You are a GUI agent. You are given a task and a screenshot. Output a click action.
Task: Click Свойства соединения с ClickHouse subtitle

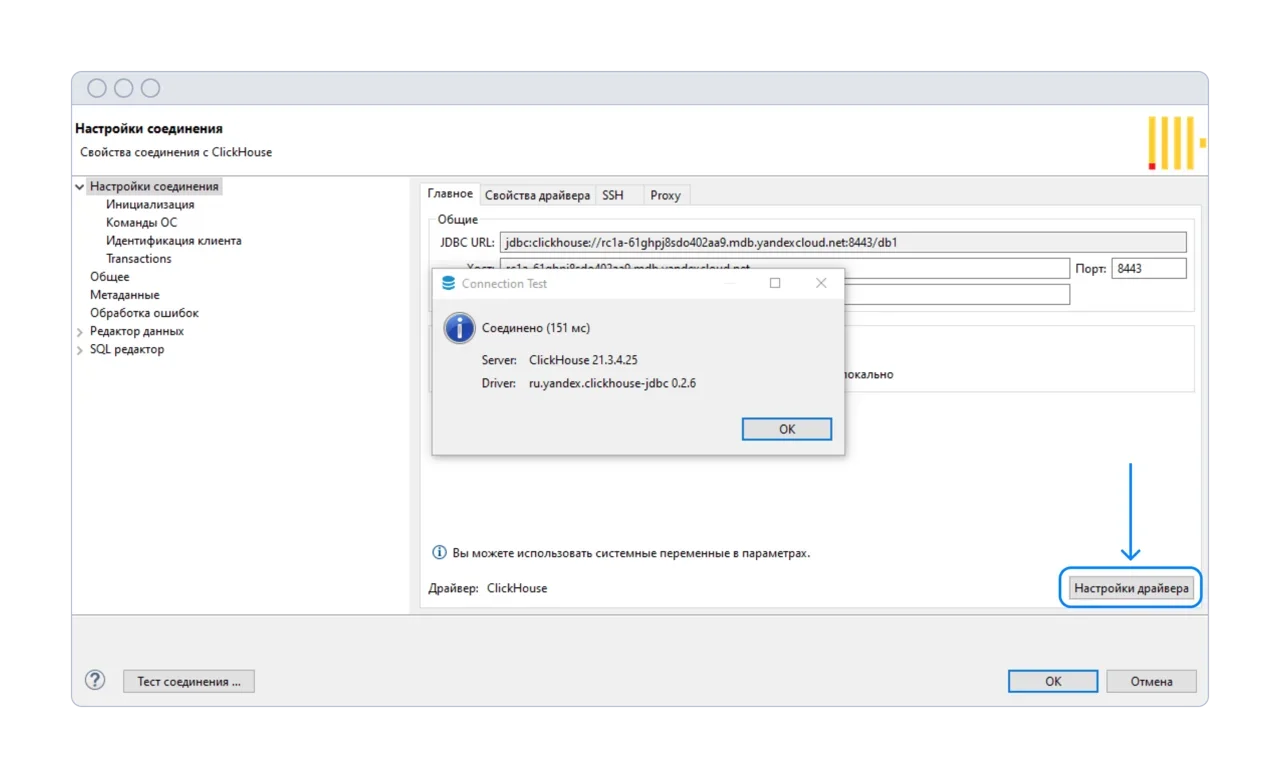[x=176, y=153]
